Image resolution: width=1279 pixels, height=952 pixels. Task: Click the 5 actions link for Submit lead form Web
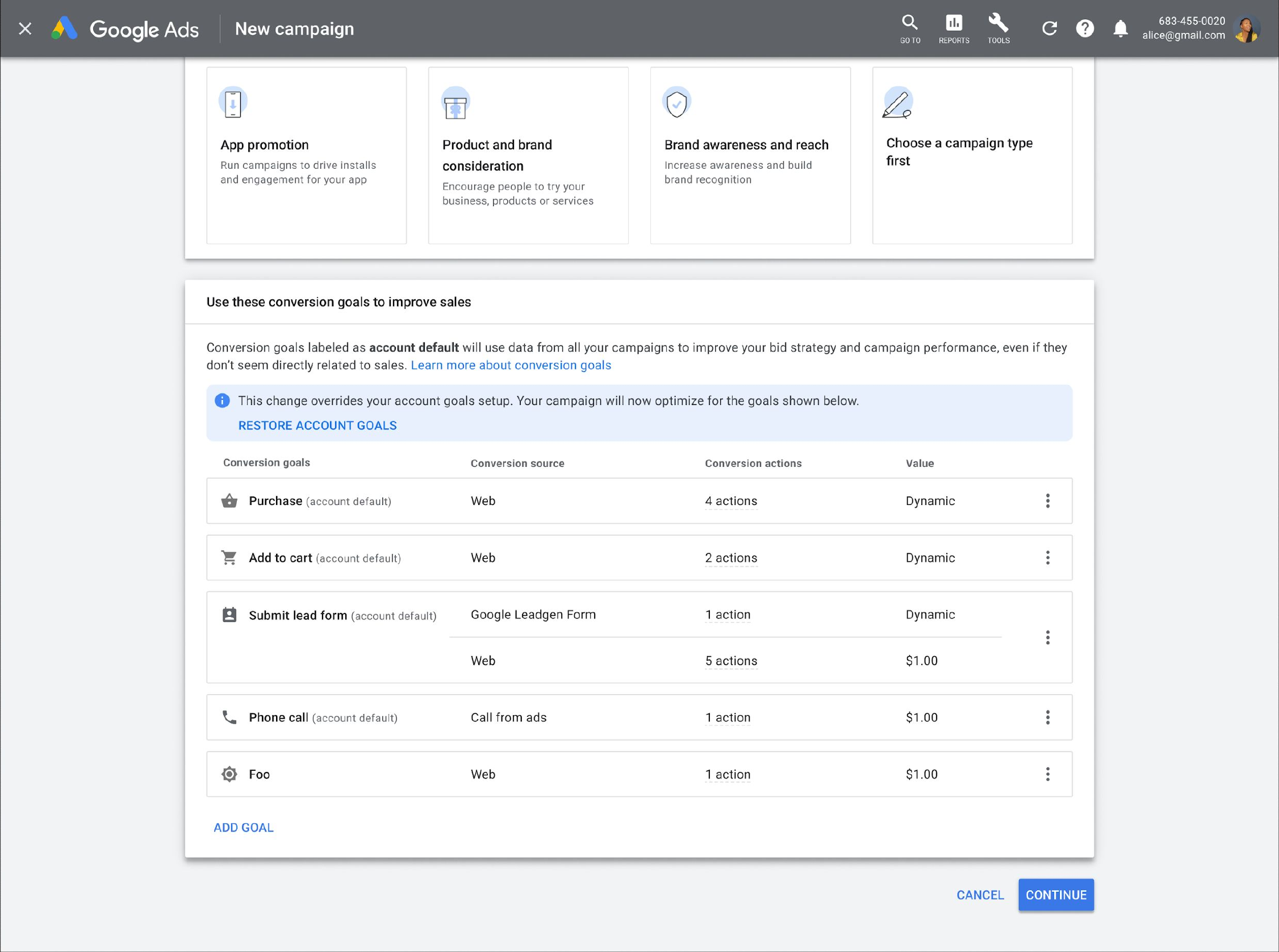pyautogui.click(x=731, y=661)
